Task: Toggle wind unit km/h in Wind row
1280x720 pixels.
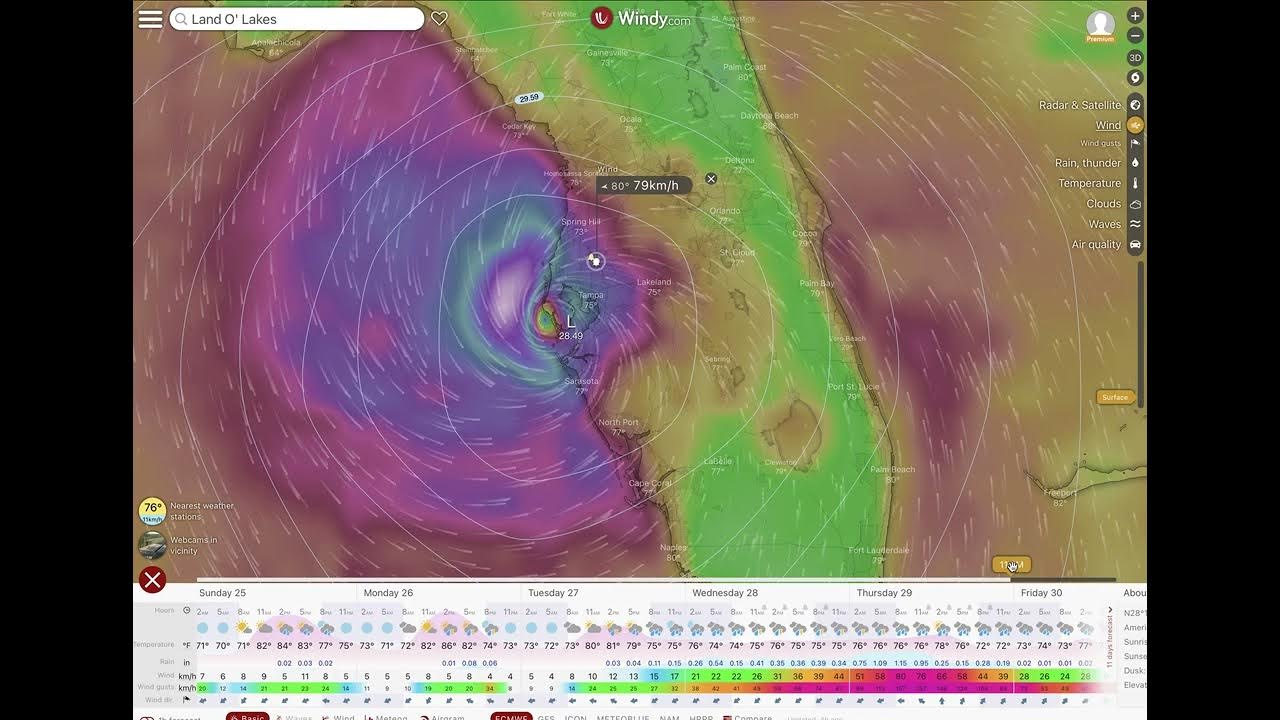Action: [x=187, y=677]
